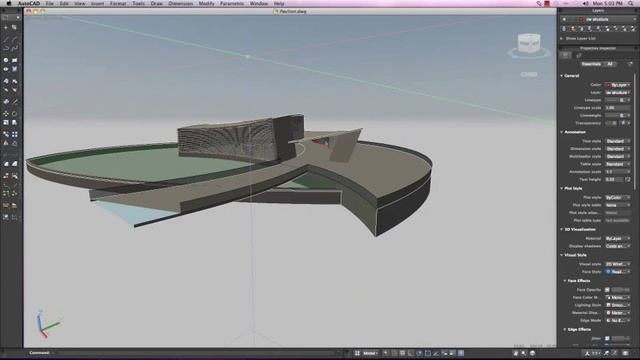Open the Text style Standard dropdown
640x360 pixels.
point(618,141)
